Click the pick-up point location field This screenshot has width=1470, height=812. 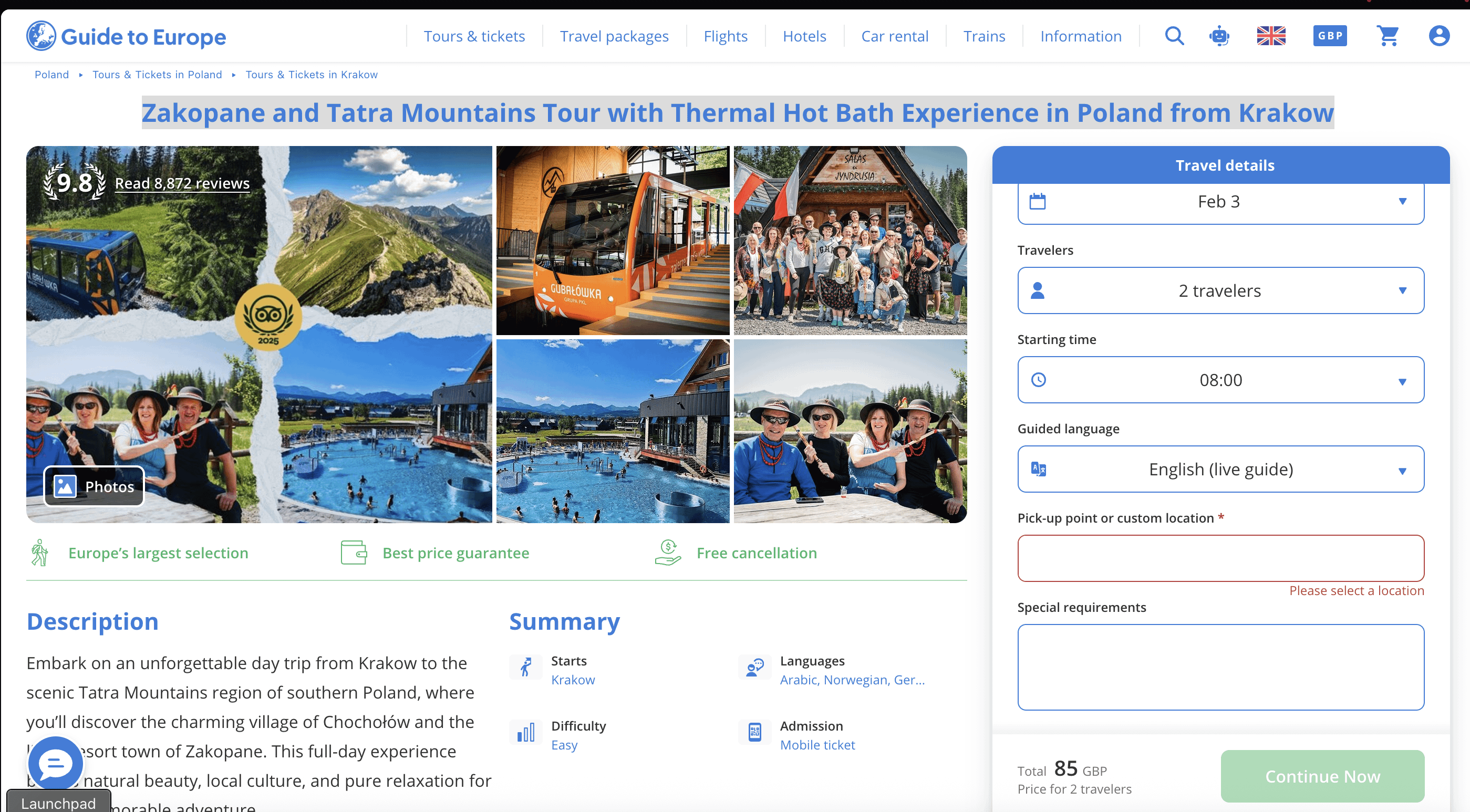1220,558
